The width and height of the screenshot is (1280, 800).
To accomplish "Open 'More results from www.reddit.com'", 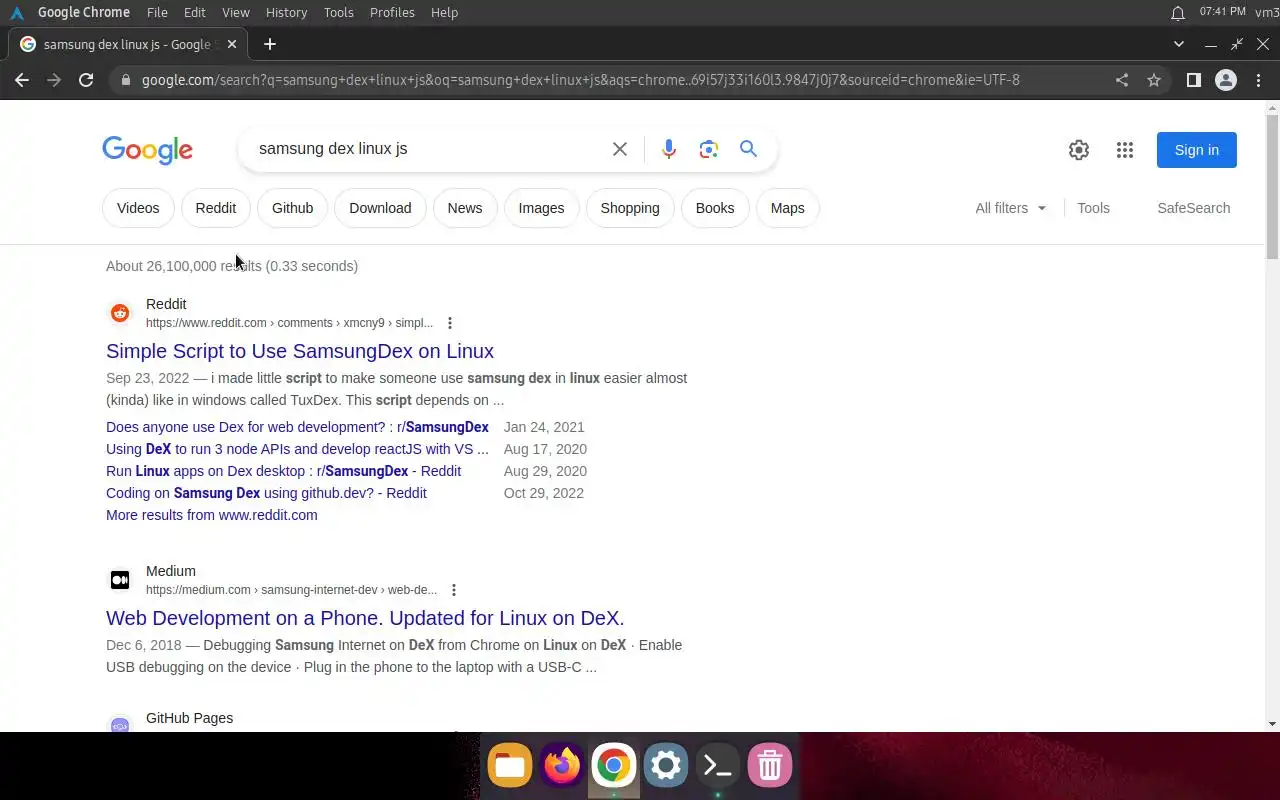I will 212,515.
